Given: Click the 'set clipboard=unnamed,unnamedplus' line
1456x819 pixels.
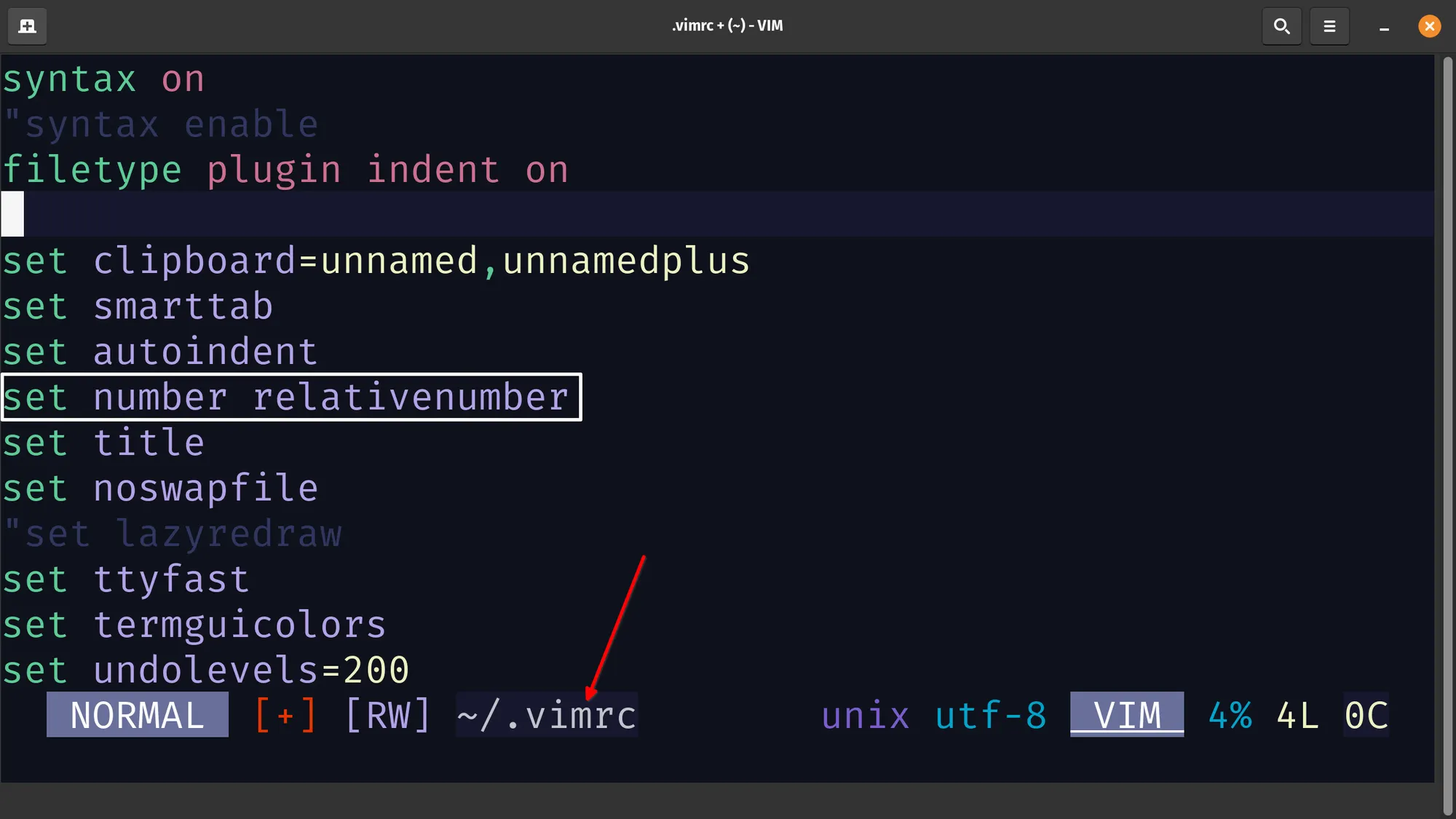Looking at the screenshot, I should [376, 261].
